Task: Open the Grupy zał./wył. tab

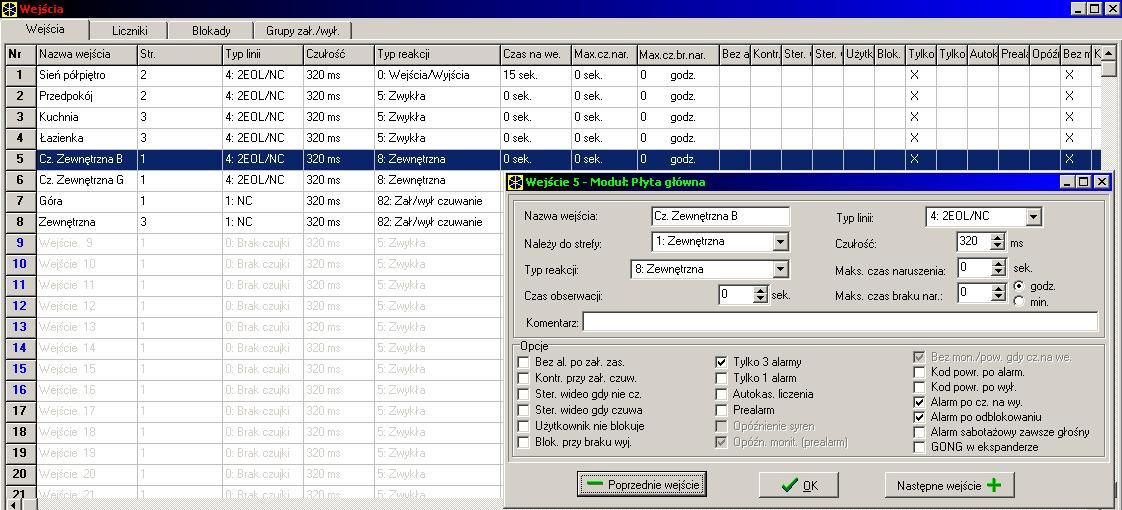Action: [x=303, y=31]
